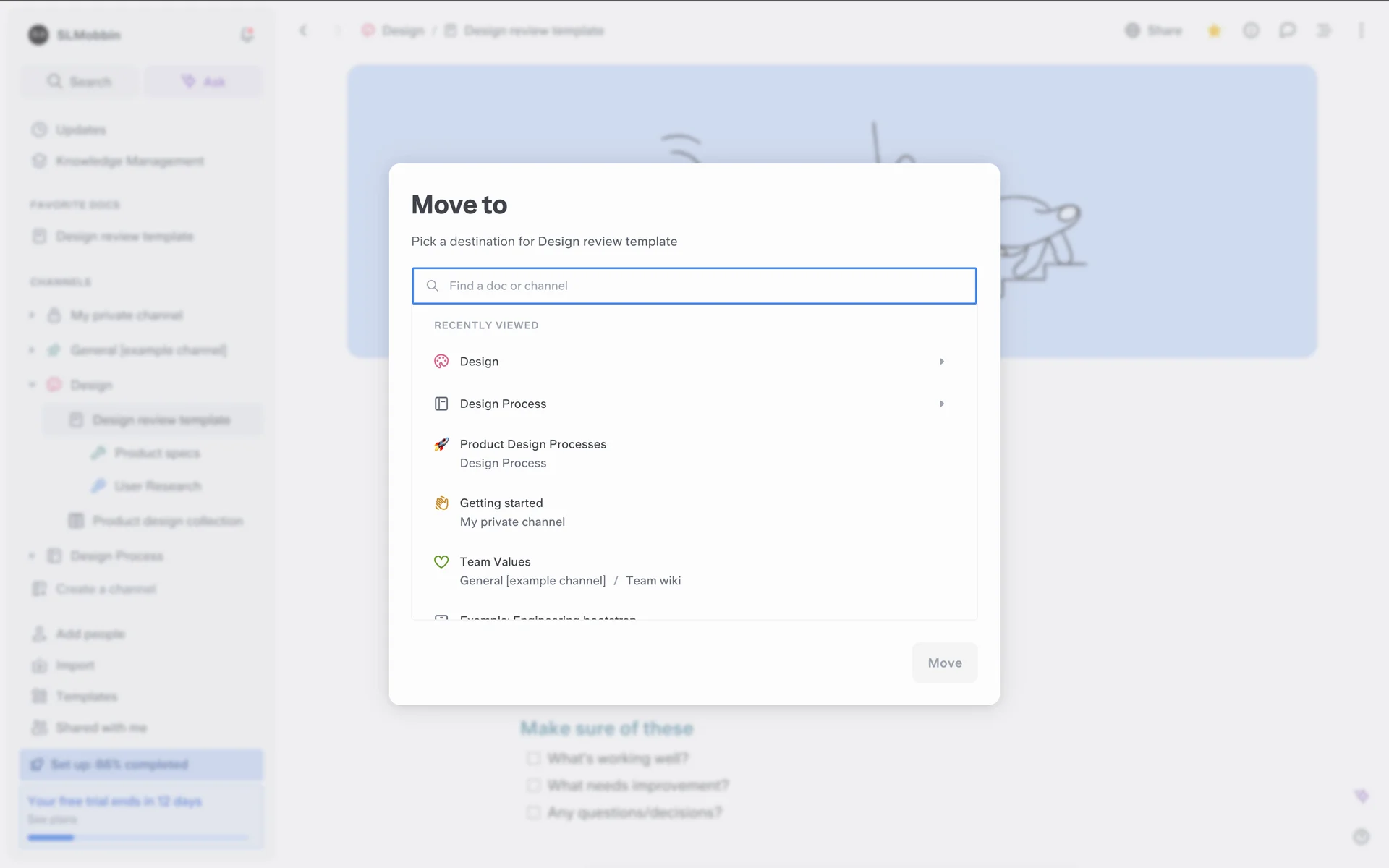This screenshot has width=1389, height=868.
Task: Open the comments speech bubble icon
Action: coord(1287,30)
